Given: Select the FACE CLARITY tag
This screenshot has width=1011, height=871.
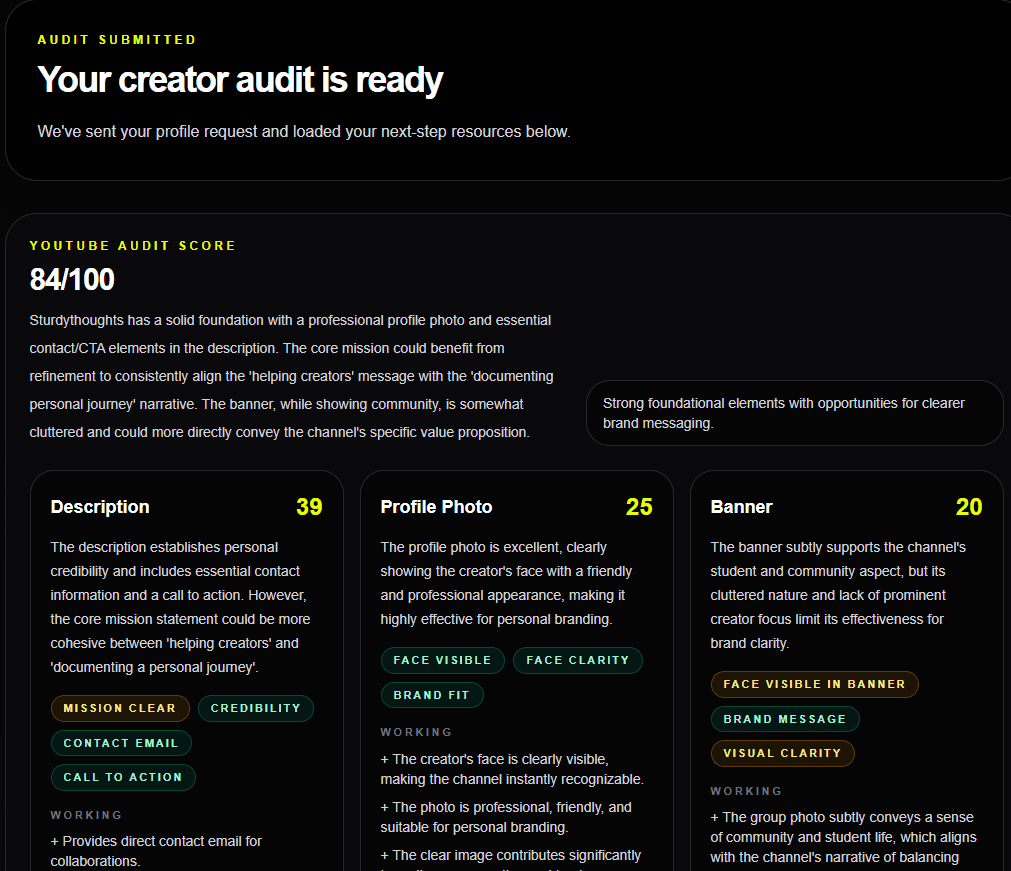Looking at the screenshot, I should pyautogui.click(x=578, y=660).
